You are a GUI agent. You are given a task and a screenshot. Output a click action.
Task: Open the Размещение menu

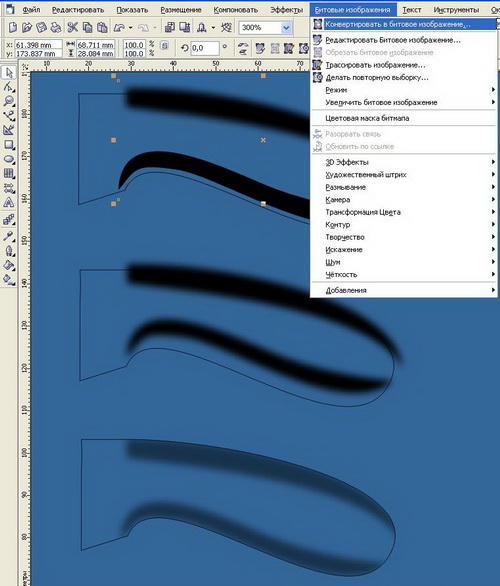[x=181, y=10]
